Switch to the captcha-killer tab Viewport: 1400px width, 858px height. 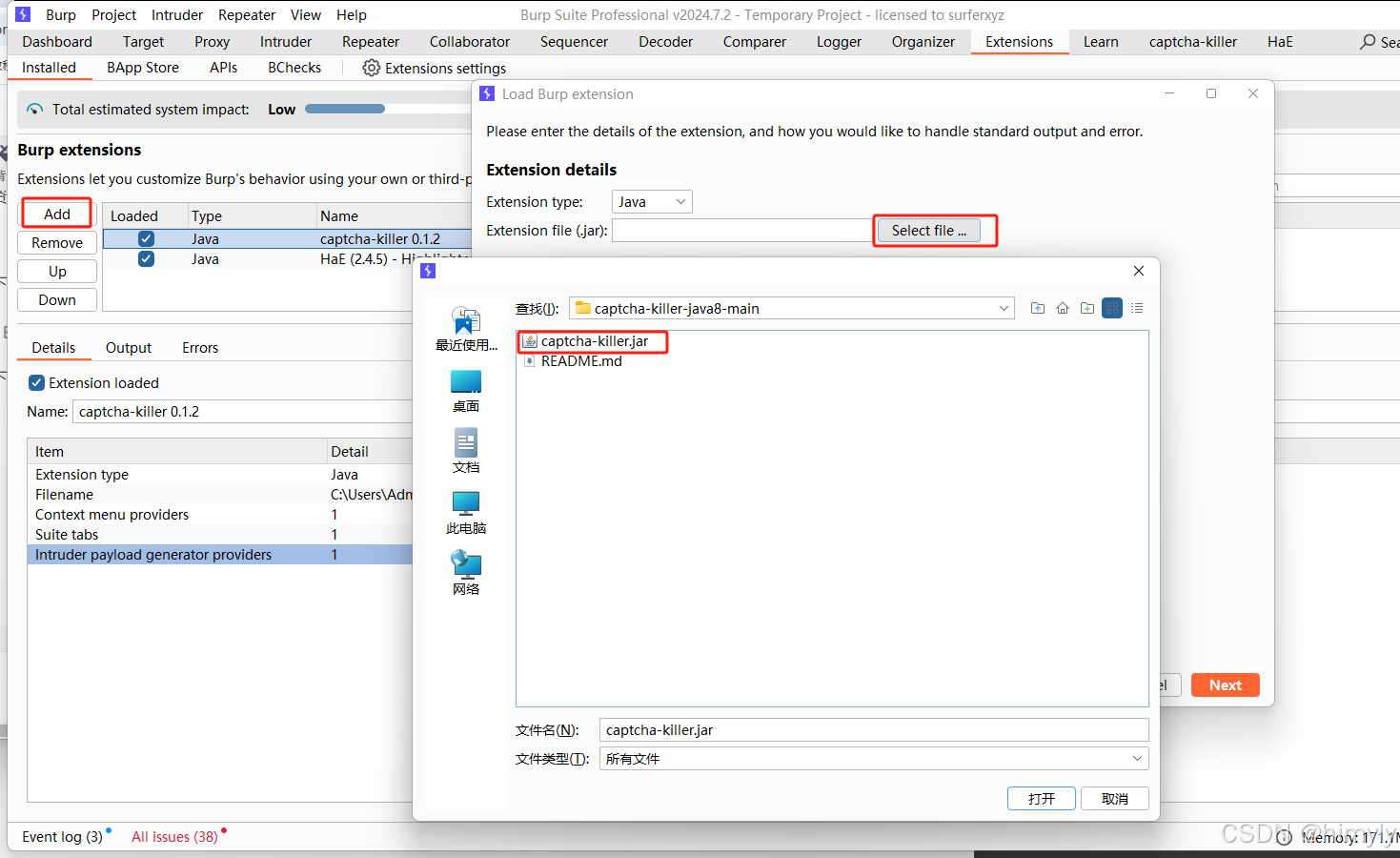tap(1193, 42)
